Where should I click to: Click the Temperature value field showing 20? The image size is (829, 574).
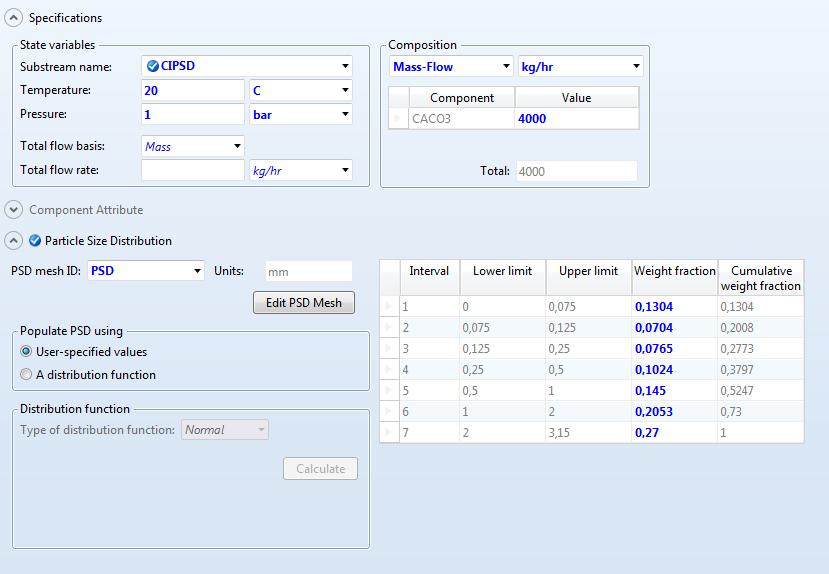(x=192, y=90)
